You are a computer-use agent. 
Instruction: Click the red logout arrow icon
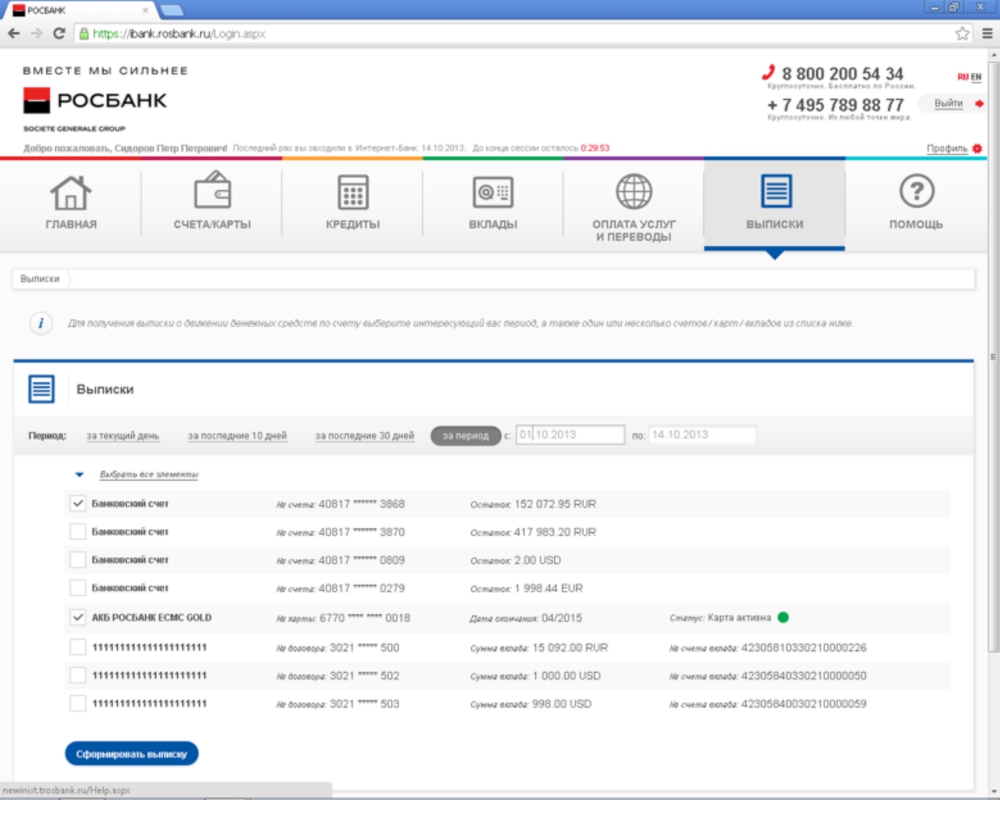point(980,103)
